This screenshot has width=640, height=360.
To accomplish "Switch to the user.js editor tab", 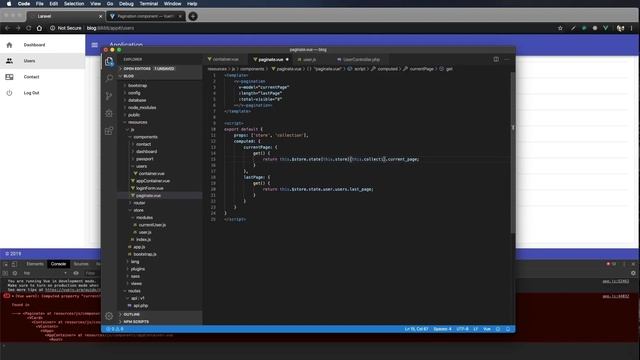I will pyautogui.click(x=309, y=59).
